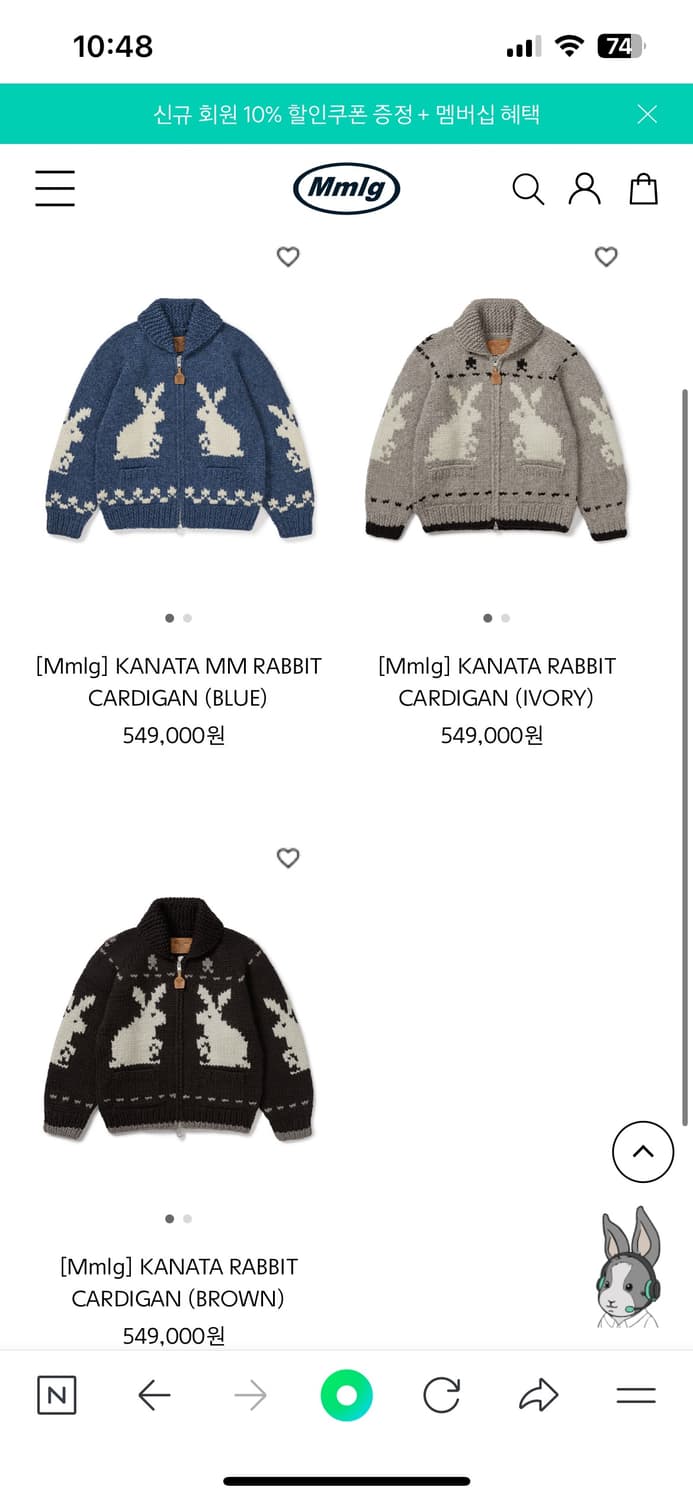Tap the Naver N home icon
The image size is (693, 1500).
pyautogui.click(x=56, y=1395)
